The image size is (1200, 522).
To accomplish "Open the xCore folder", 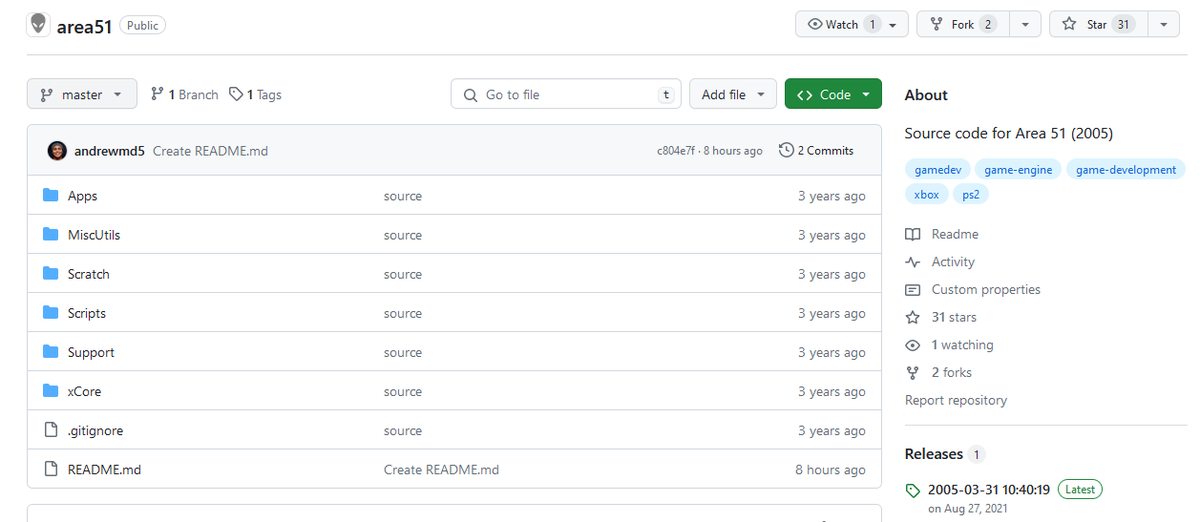I will 84,391.
